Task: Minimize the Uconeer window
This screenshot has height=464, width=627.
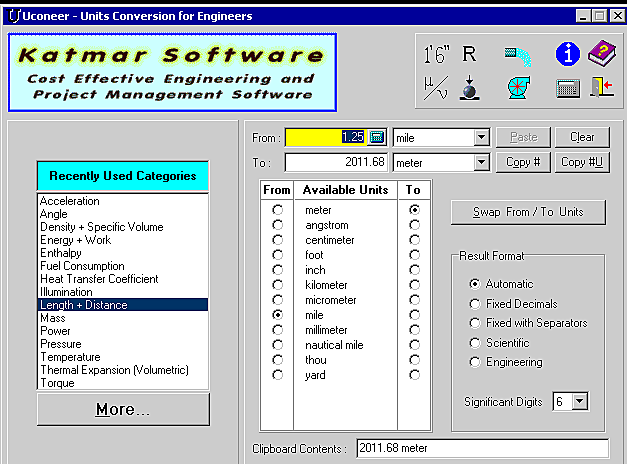Action: 583,16
